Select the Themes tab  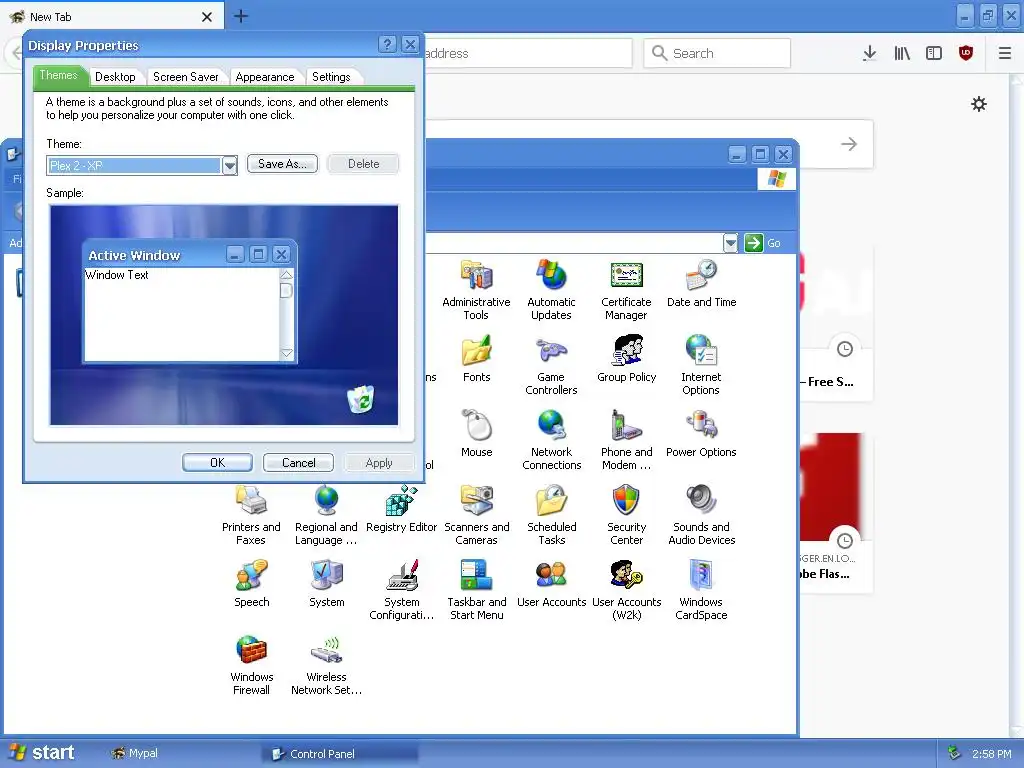[x=59, y=76]
